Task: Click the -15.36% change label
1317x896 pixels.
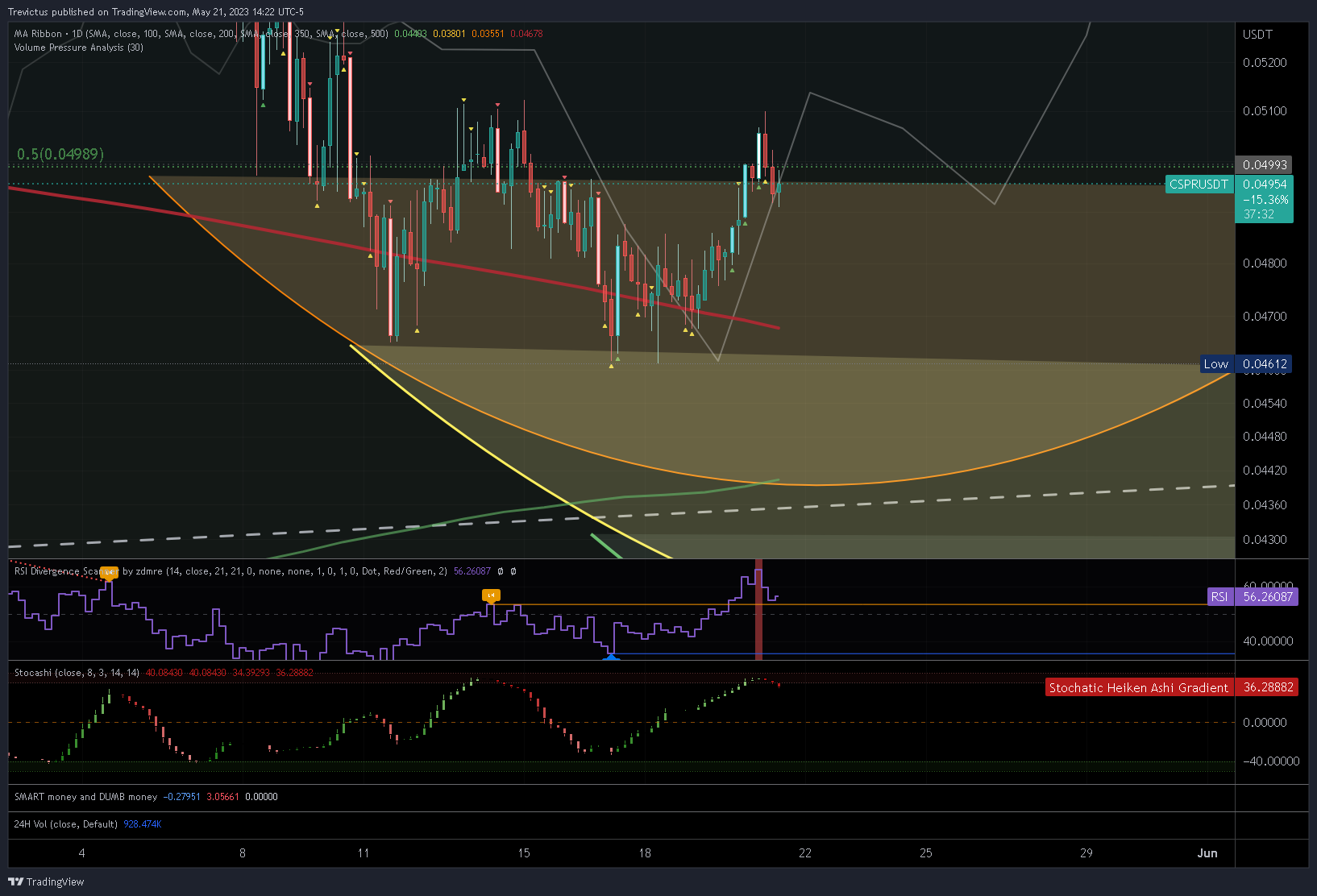Action: click(1265, 200)
